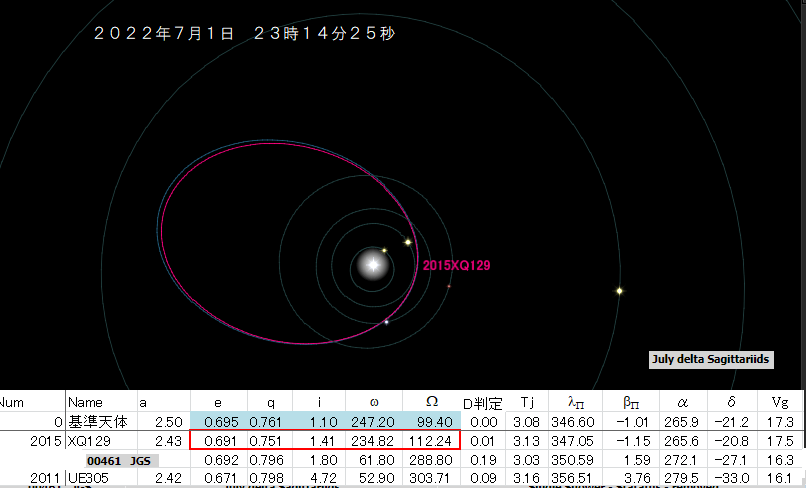
Task: Select the bluish planet dot below the Sun
Action: (x=386, y=322)
